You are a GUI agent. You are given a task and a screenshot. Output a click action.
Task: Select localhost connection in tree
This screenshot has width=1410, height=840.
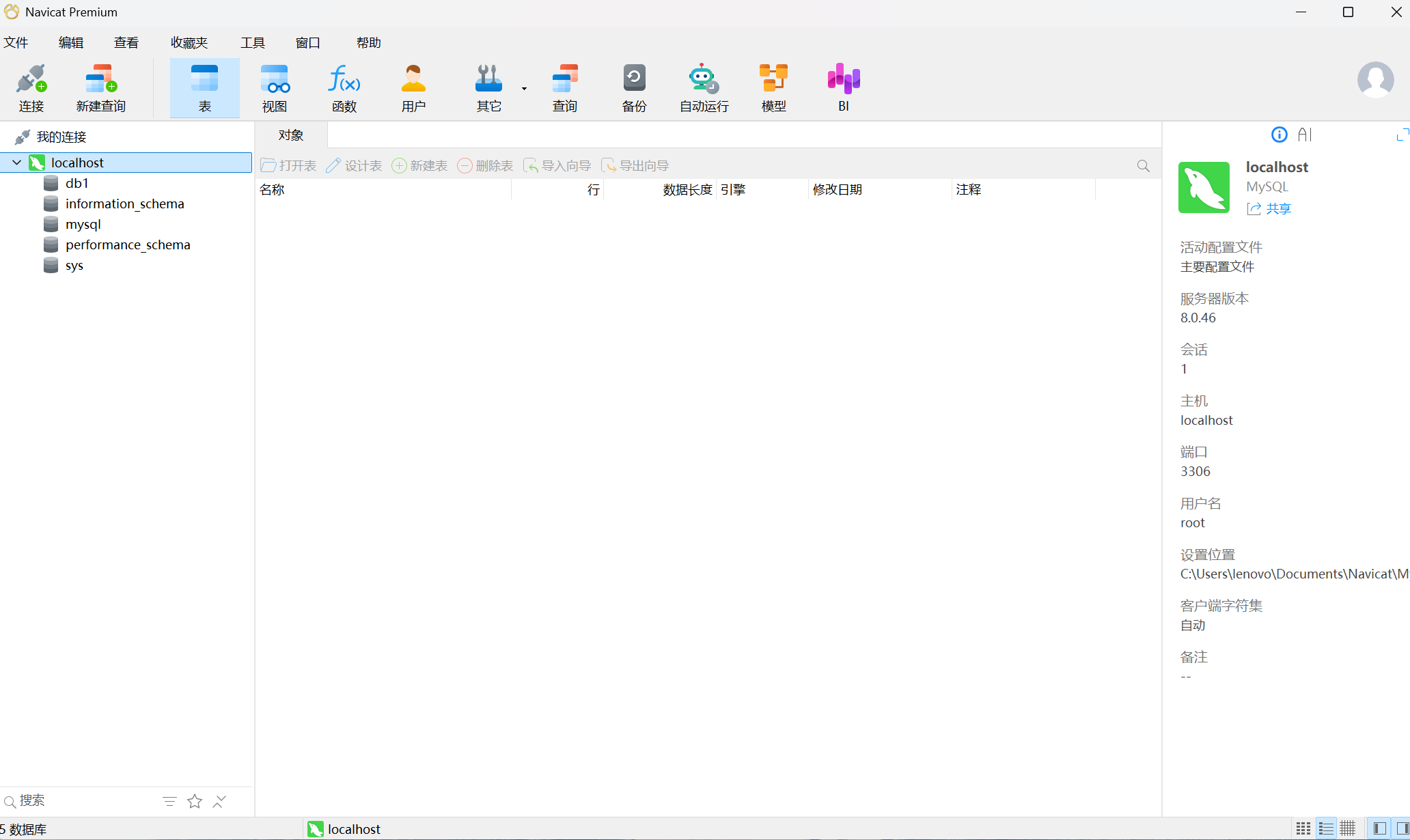point(126,163)
